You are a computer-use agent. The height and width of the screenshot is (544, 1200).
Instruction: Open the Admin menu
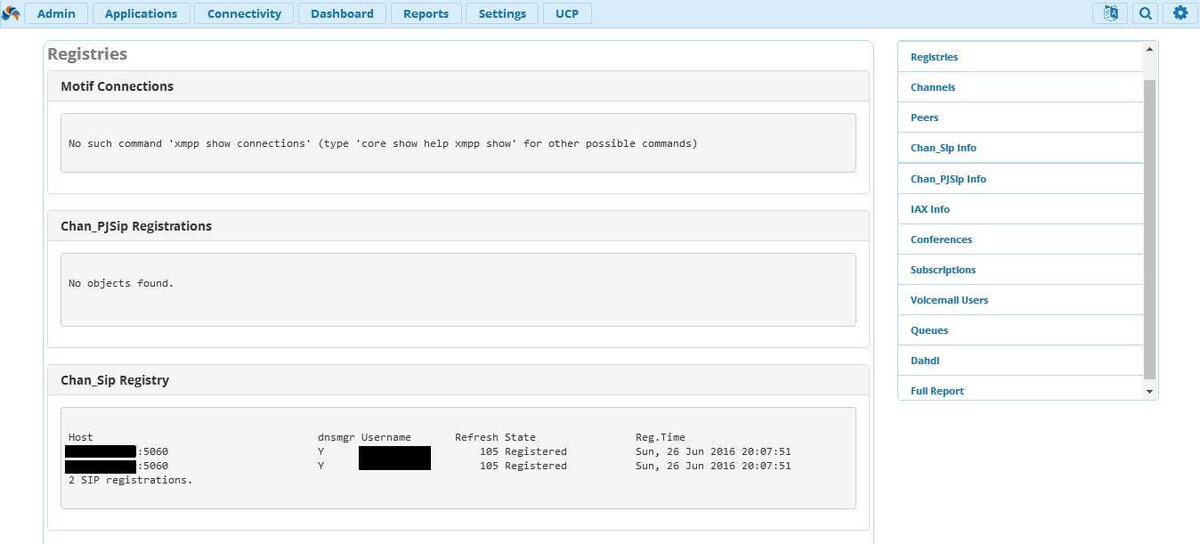click(56, 14)
